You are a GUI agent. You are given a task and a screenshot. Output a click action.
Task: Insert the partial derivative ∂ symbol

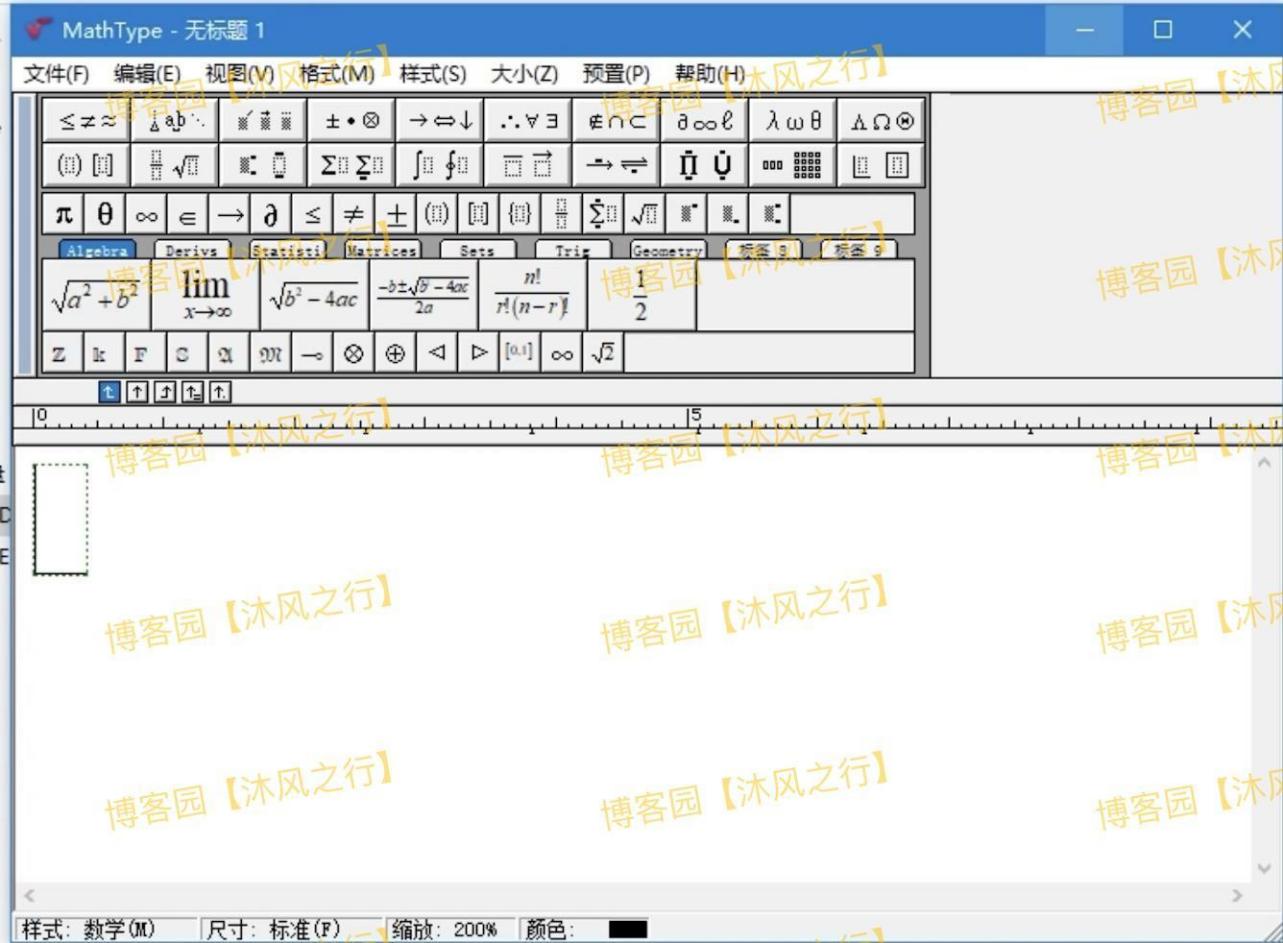click(271, 214)
